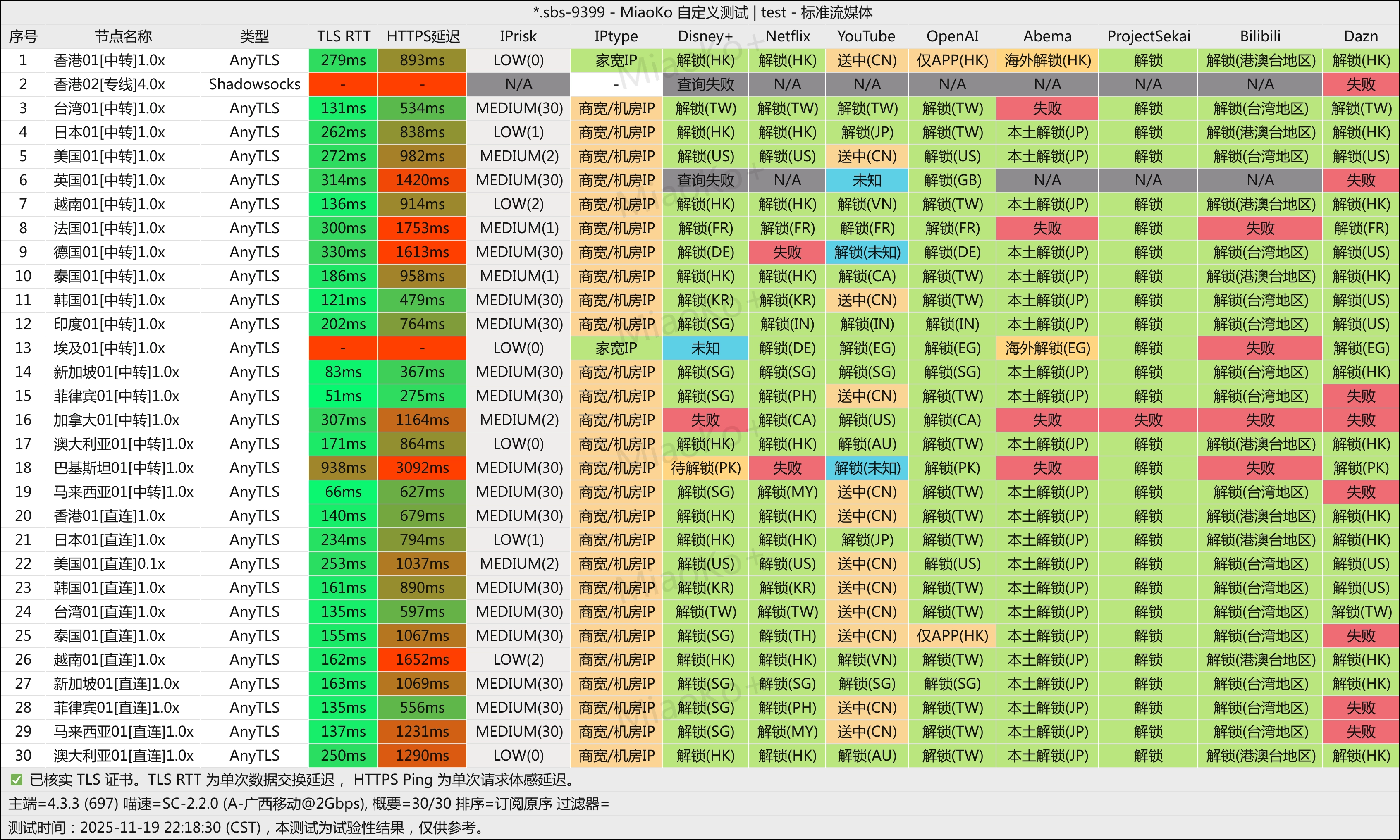Click the Netflix column header

click(x=787, y=36)
